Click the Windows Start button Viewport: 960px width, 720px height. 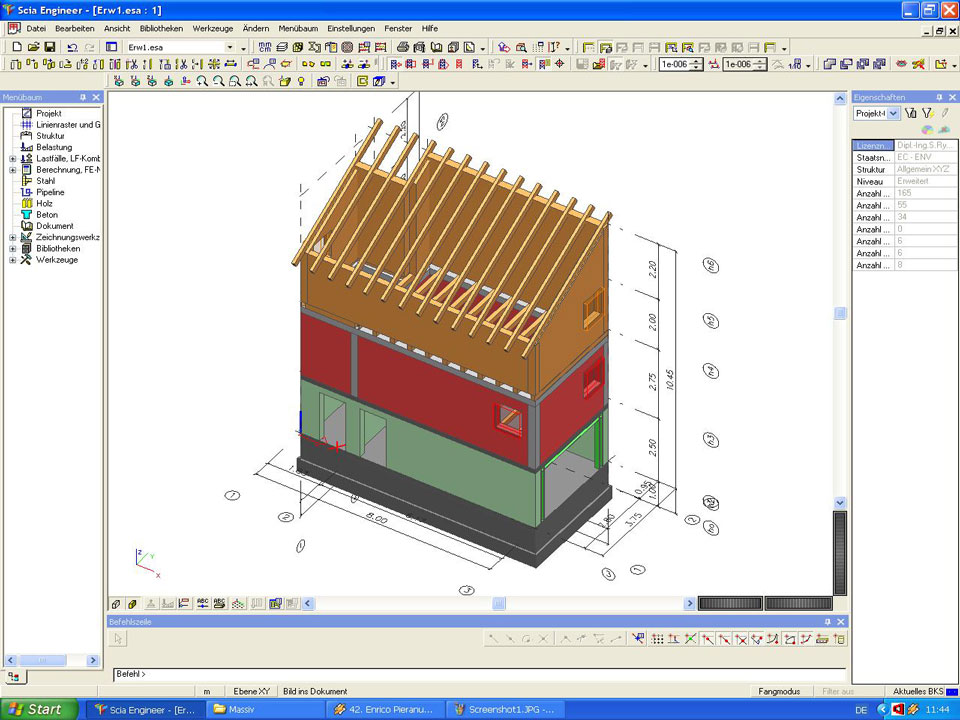pos(38,709)
